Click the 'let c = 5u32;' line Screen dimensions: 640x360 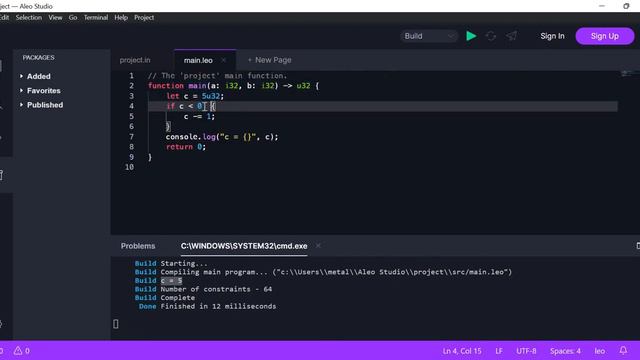(x=195, y=96)
